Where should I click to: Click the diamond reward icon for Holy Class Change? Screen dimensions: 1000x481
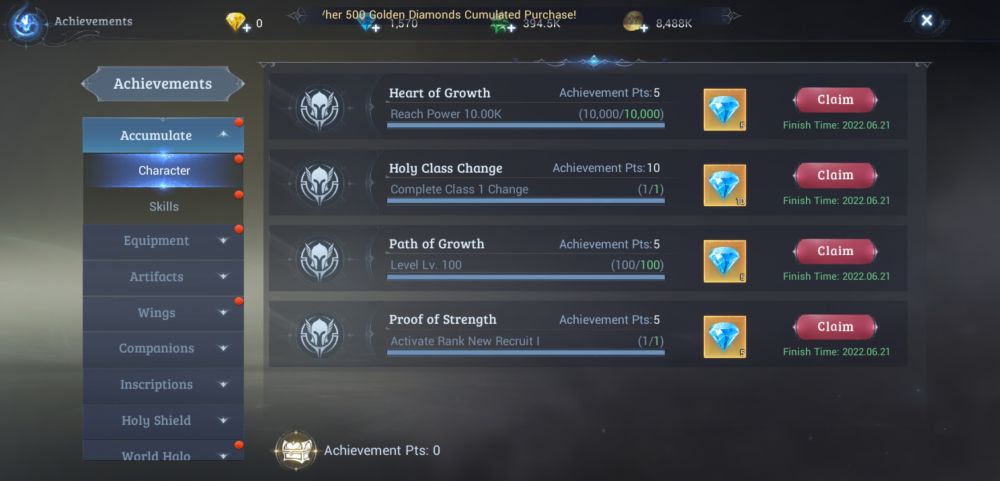coord(724,185)
